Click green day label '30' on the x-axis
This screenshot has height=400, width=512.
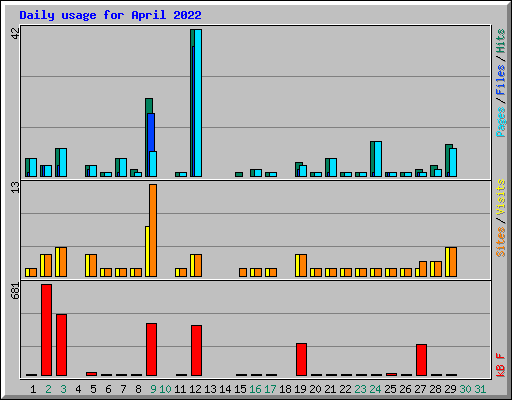(x=465, y=389)
